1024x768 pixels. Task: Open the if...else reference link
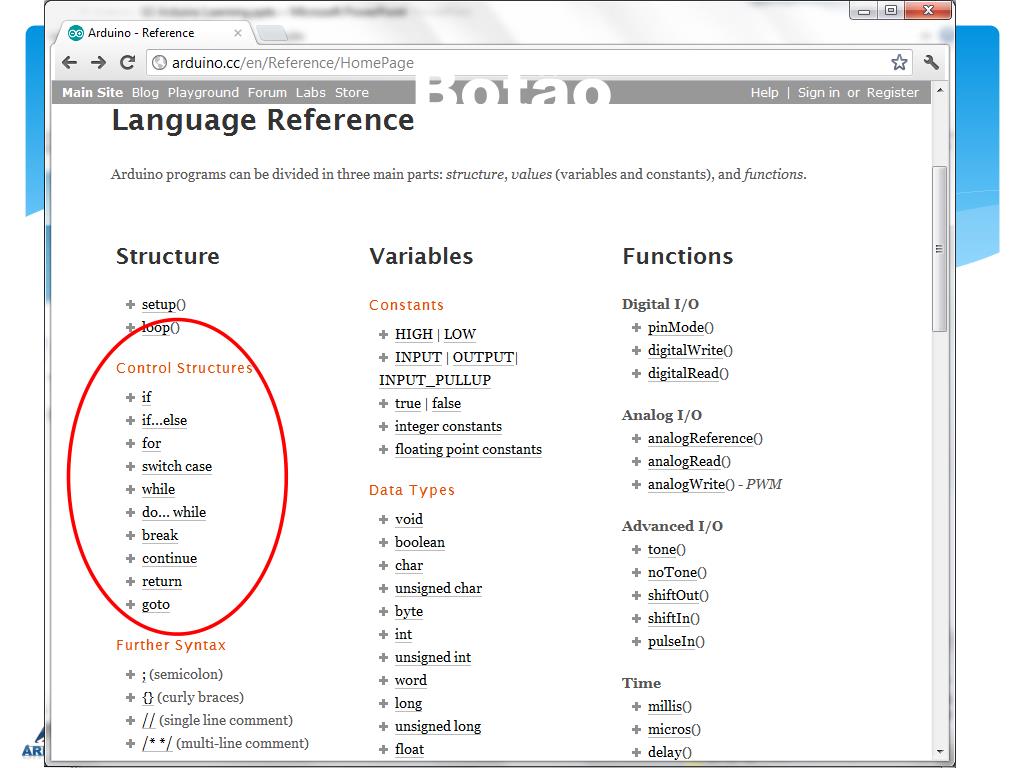(165, 420)
